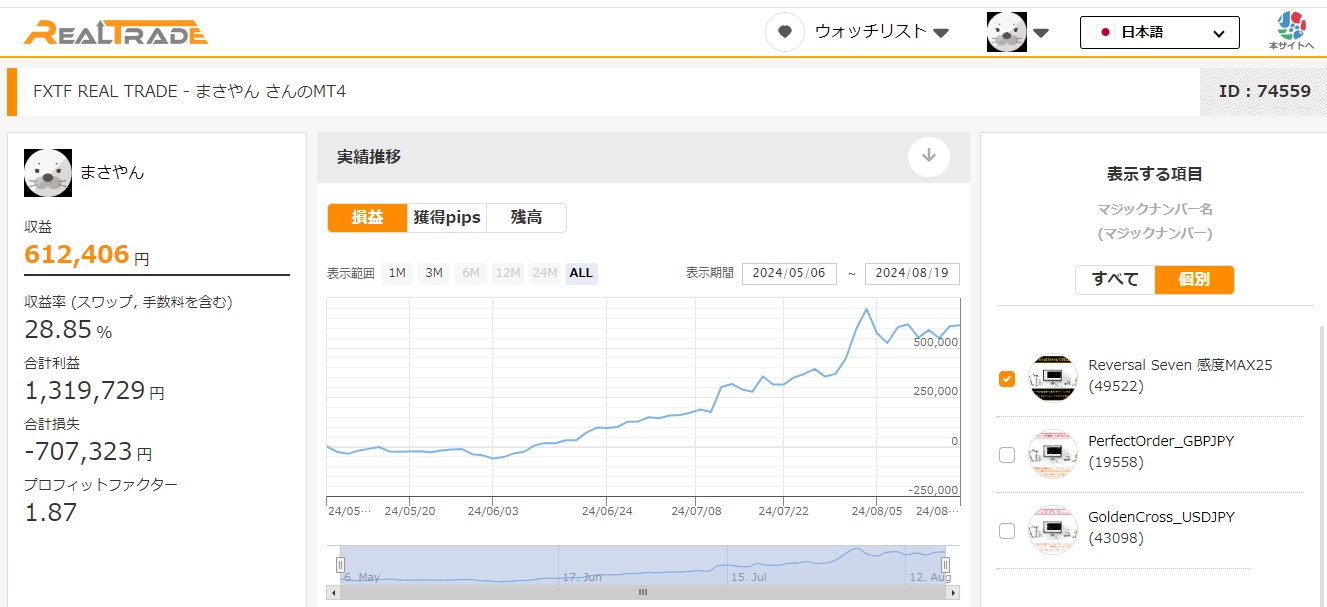The image size is (1327, 607).
Task: Click the まさやん profile avatar in the left panel
Action: (48, 173)
